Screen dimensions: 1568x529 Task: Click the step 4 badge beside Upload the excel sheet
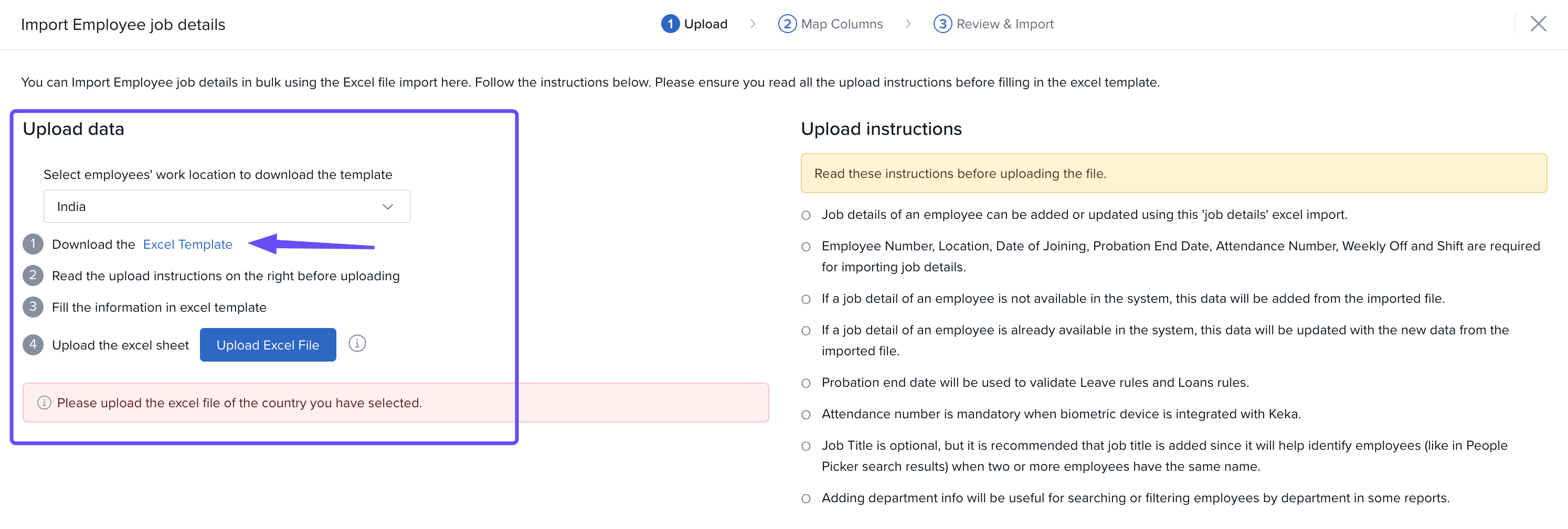tap(33, 345)
